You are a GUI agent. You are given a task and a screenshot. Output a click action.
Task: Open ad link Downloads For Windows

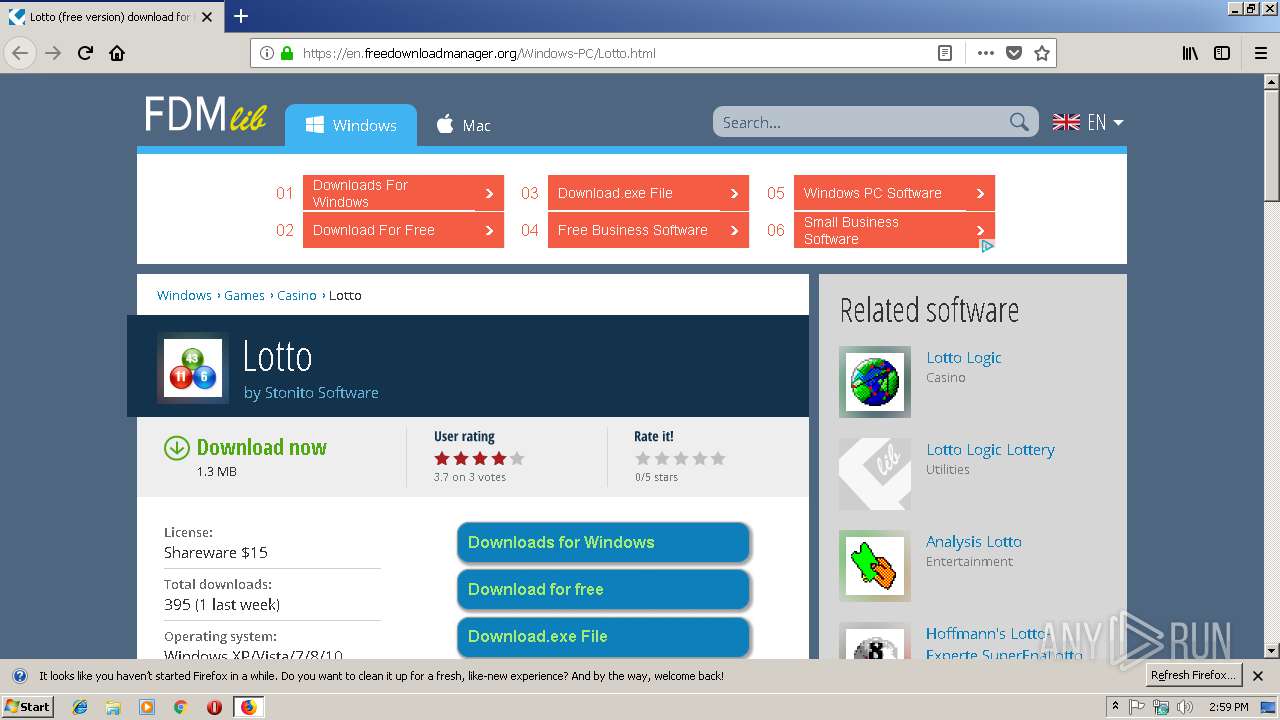(x=403, y=193)
